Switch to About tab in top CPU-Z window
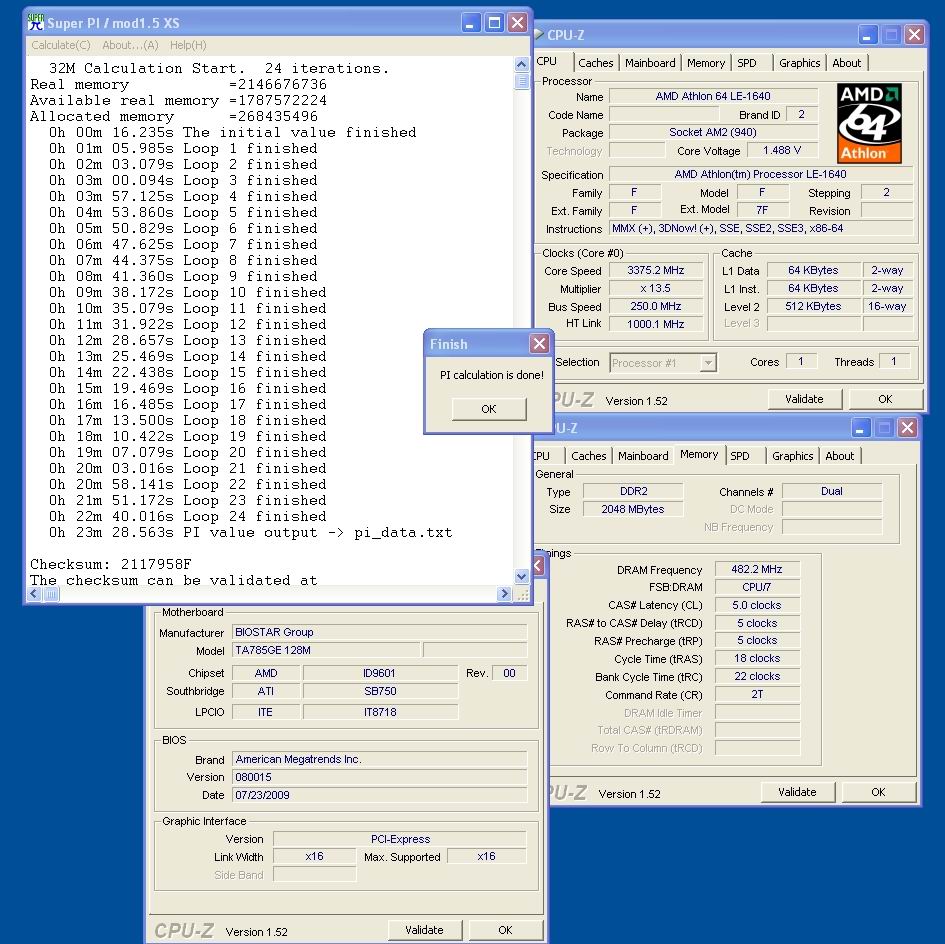The height and width of the screenshot is (944, 945). tap(846, 63)
